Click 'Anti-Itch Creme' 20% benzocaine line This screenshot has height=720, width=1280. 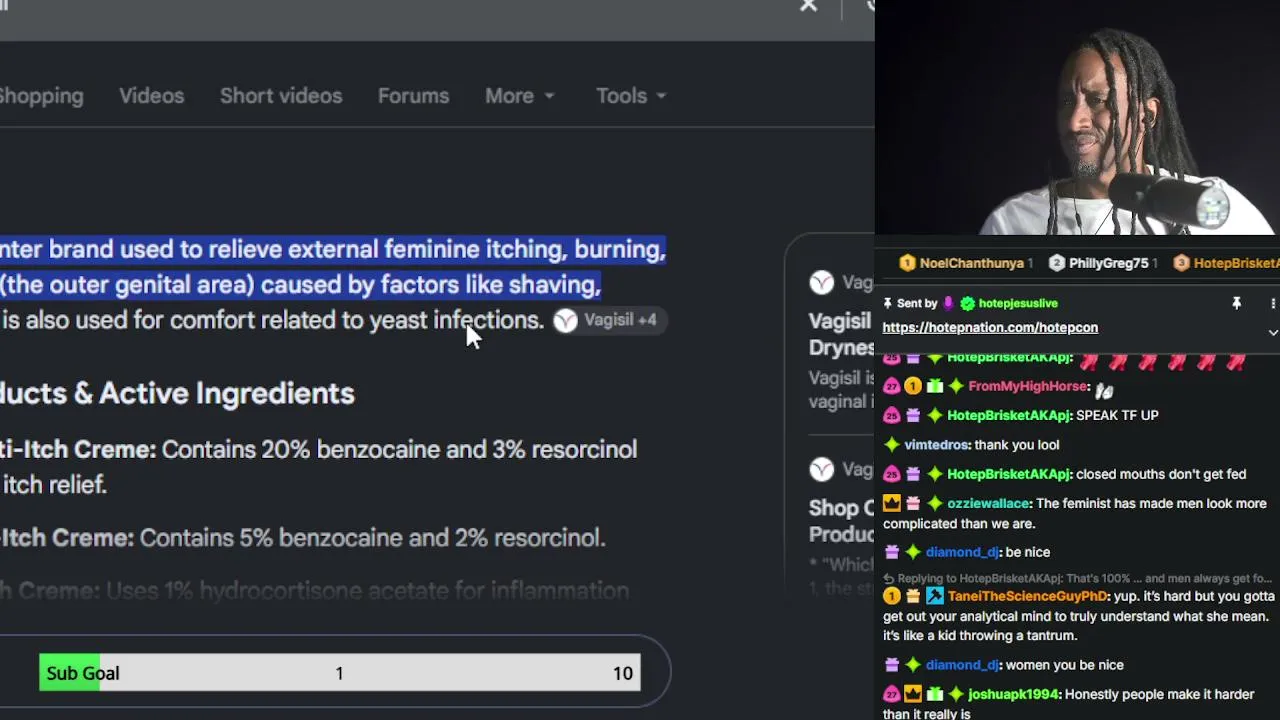[x=318, y=450]
